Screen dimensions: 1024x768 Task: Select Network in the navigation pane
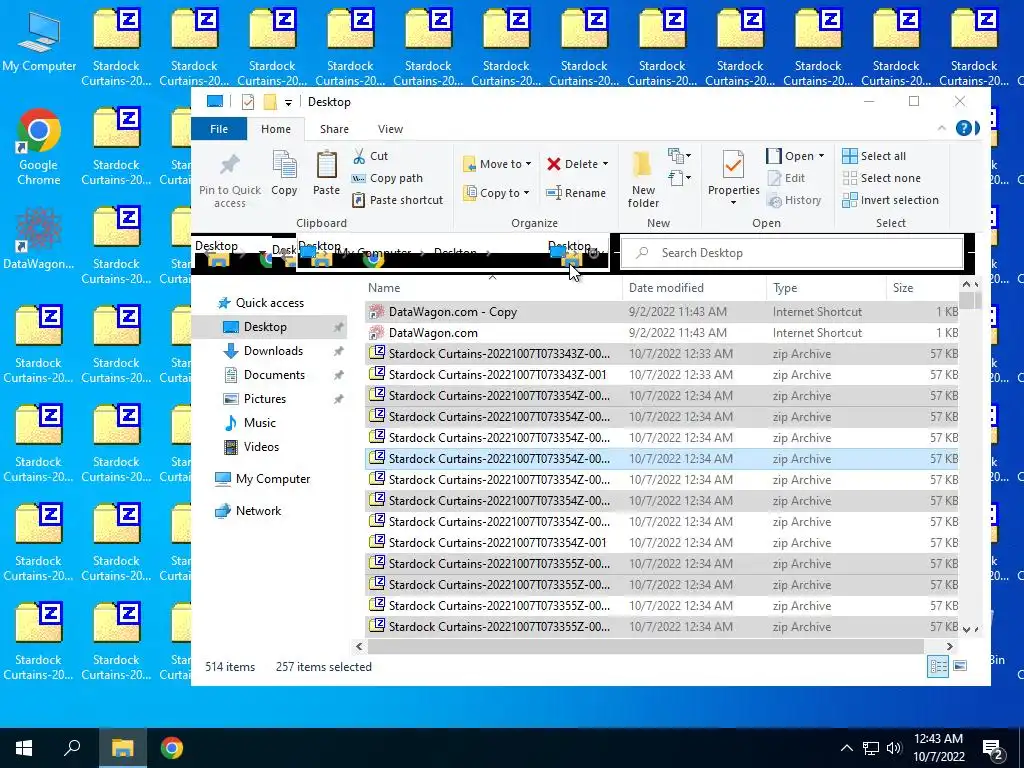(258, 511)
